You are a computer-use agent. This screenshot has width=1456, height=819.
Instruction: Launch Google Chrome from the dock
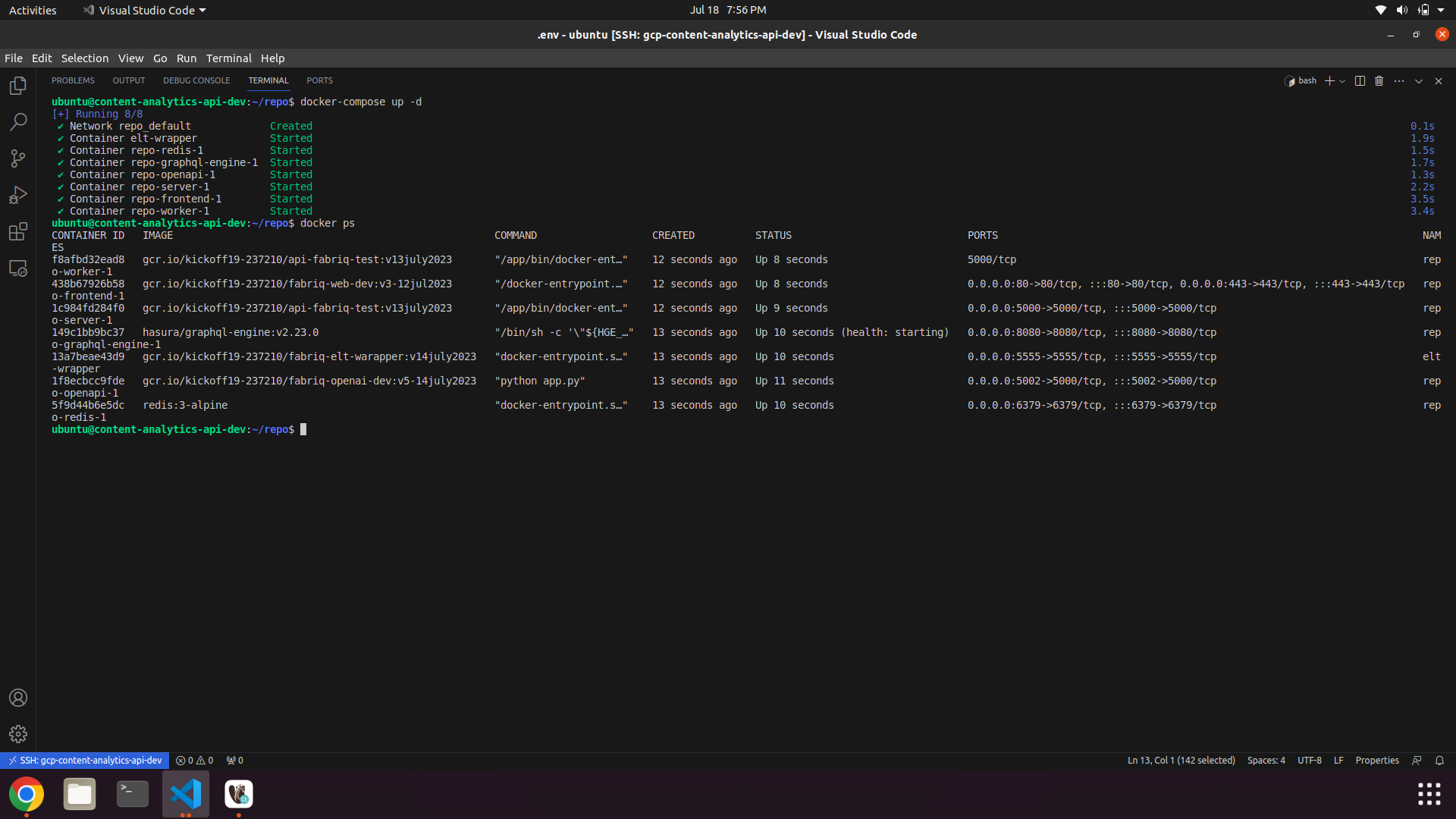click(27, 794)
